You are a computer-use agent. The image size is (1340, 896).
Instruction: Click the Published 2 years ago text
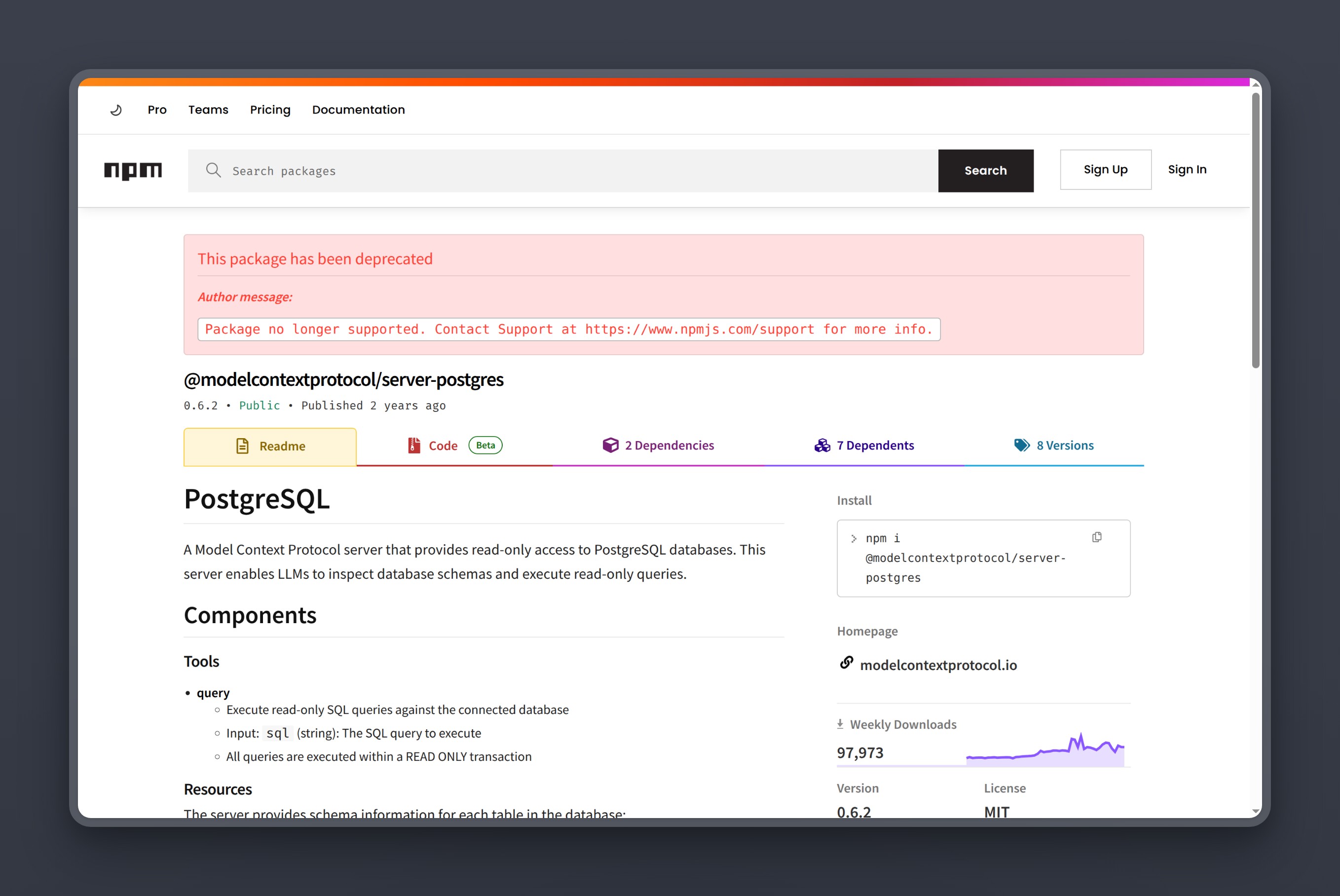(373, 405)
